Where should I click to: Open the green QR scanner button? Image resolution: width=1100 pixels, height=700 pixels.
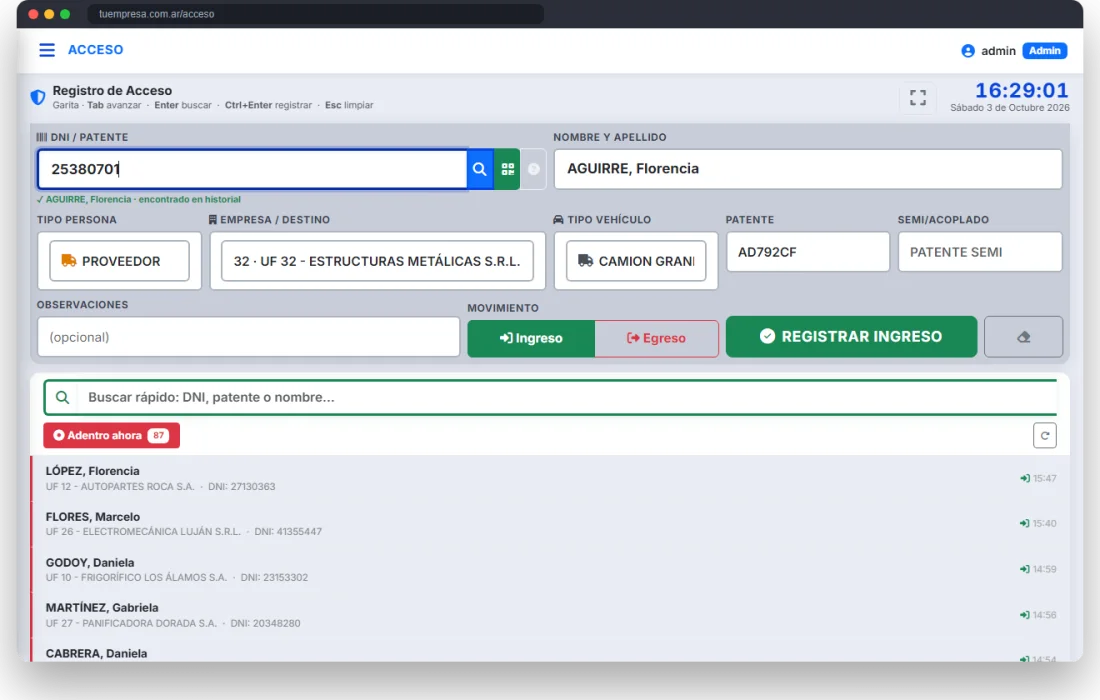[x=507, y=169]
